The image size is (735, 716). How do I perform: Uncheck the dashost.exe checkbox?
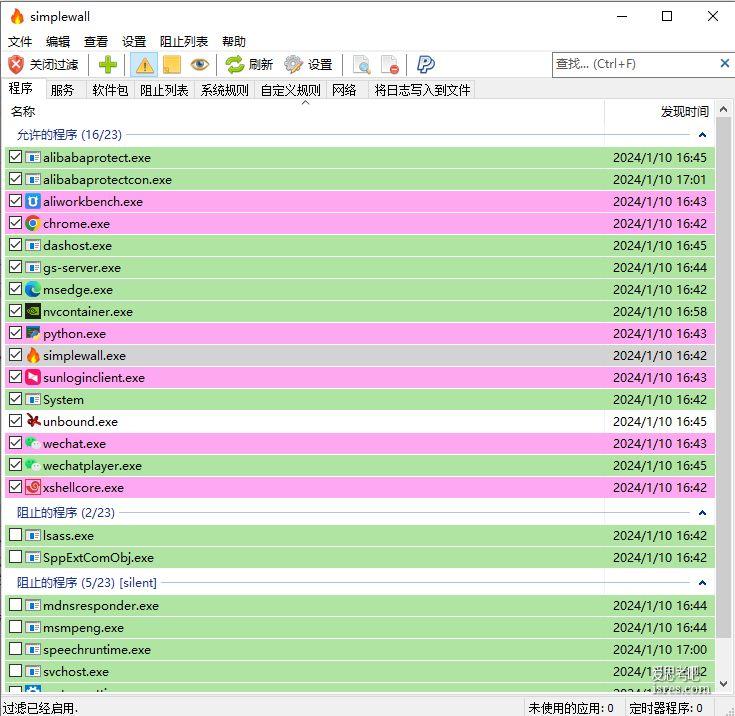[15, 245]
